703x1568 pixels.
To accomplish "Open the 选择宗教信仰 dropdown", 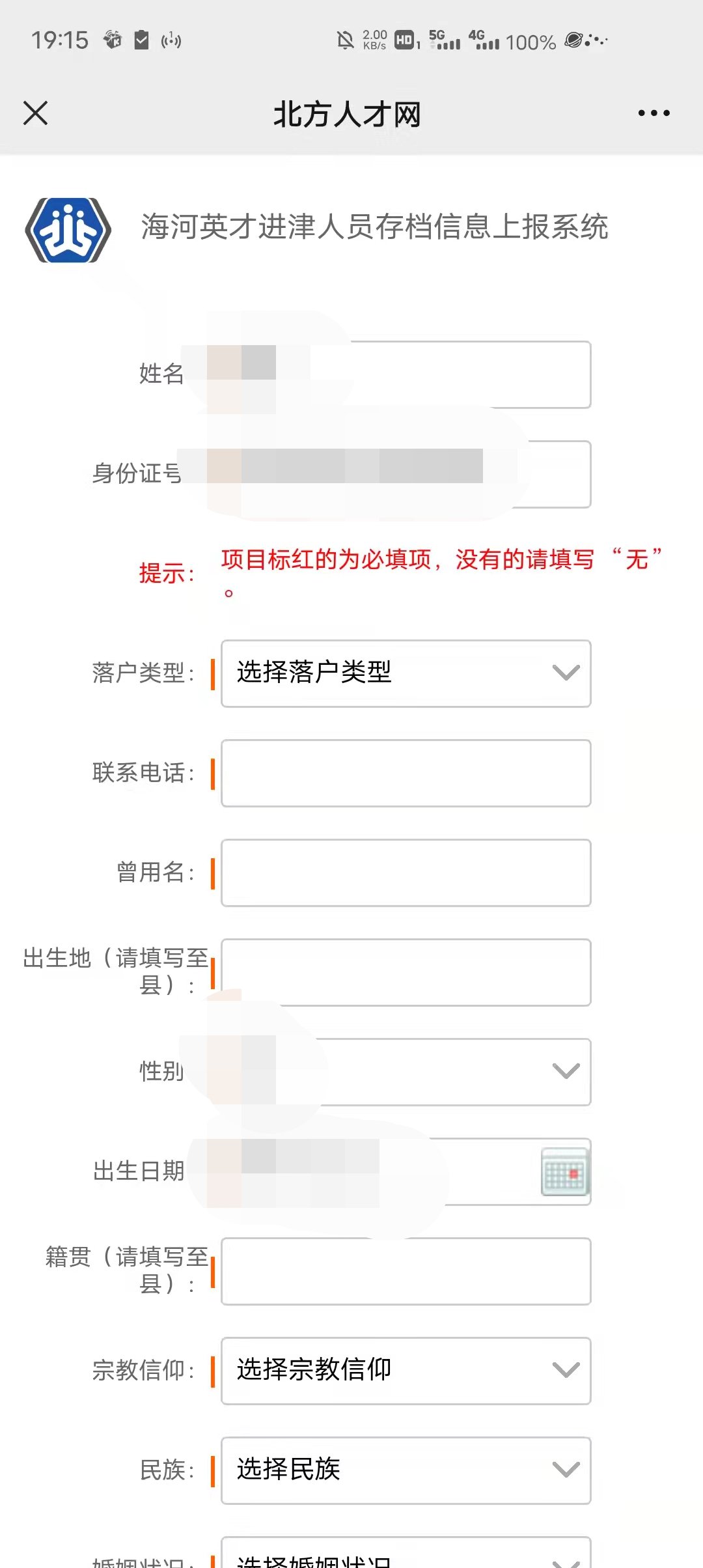I will tap(406, 1371).
